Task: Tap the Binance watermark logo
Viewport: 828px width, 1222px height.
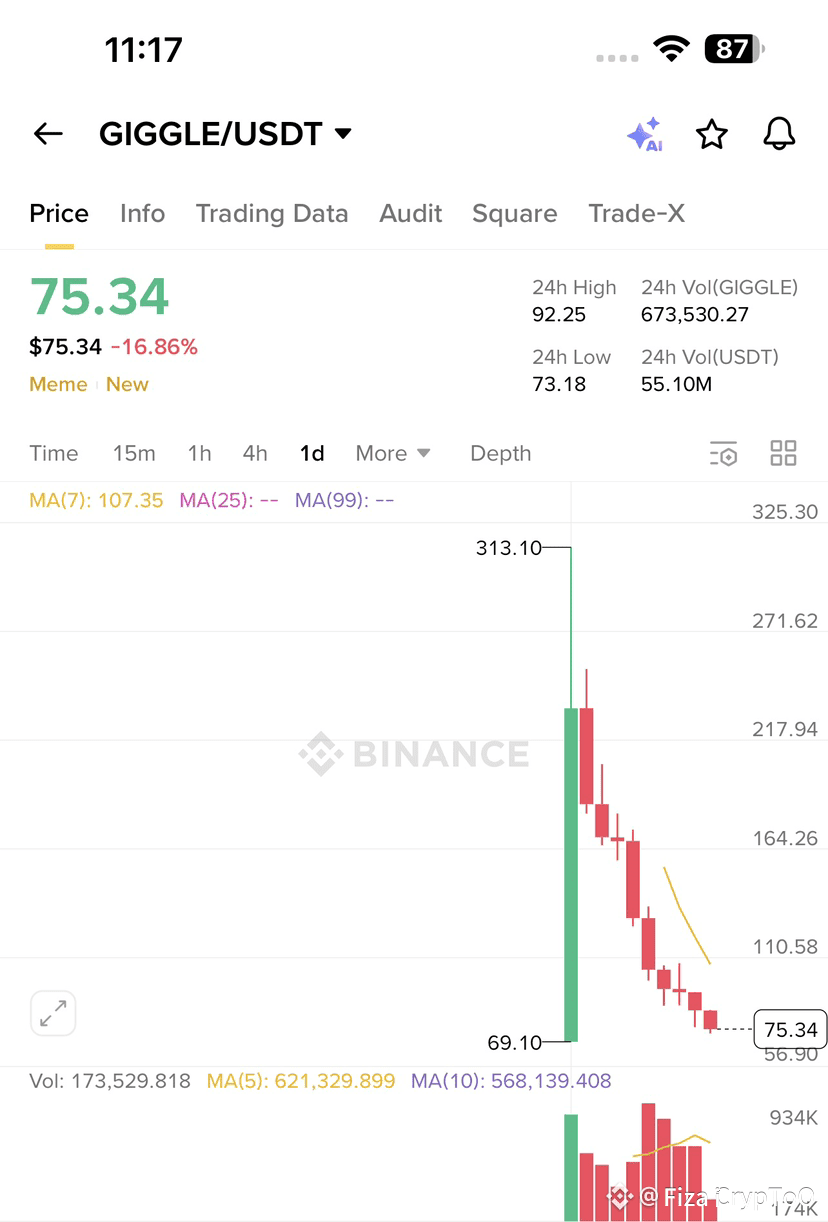Action: coord(414,754)
